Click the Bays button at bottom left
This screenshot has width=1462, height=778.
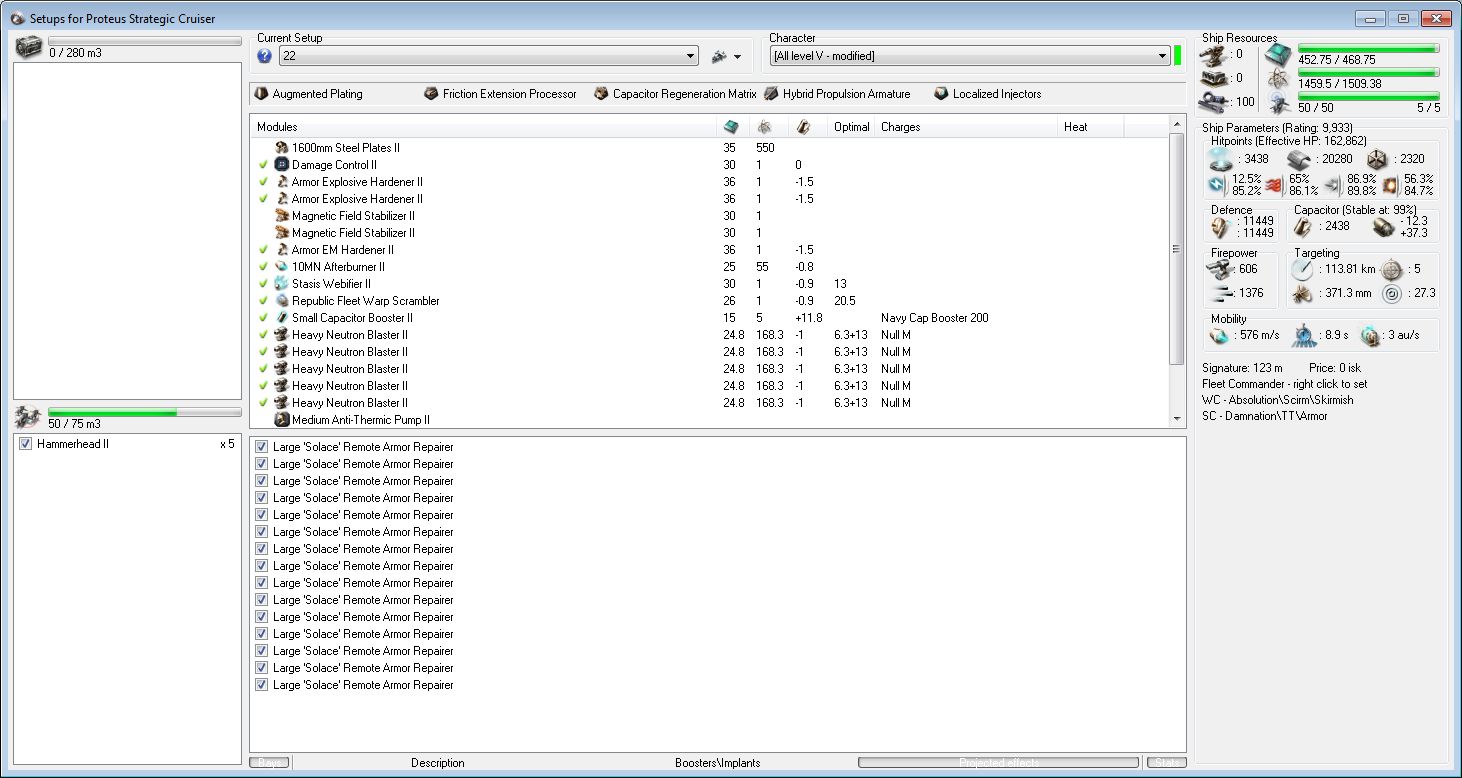269,763
